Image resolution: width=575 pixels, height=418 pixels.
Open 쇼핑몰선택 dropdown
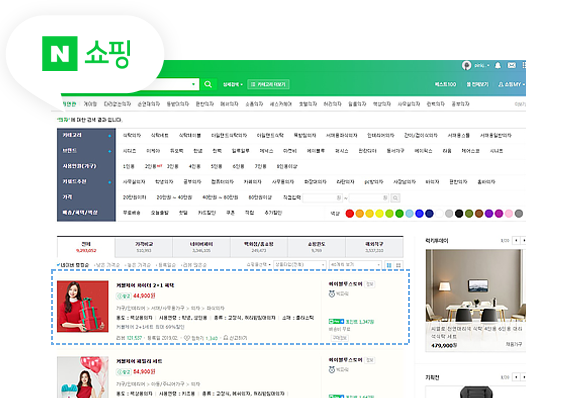pyautogui.click(x=259, y=265)
